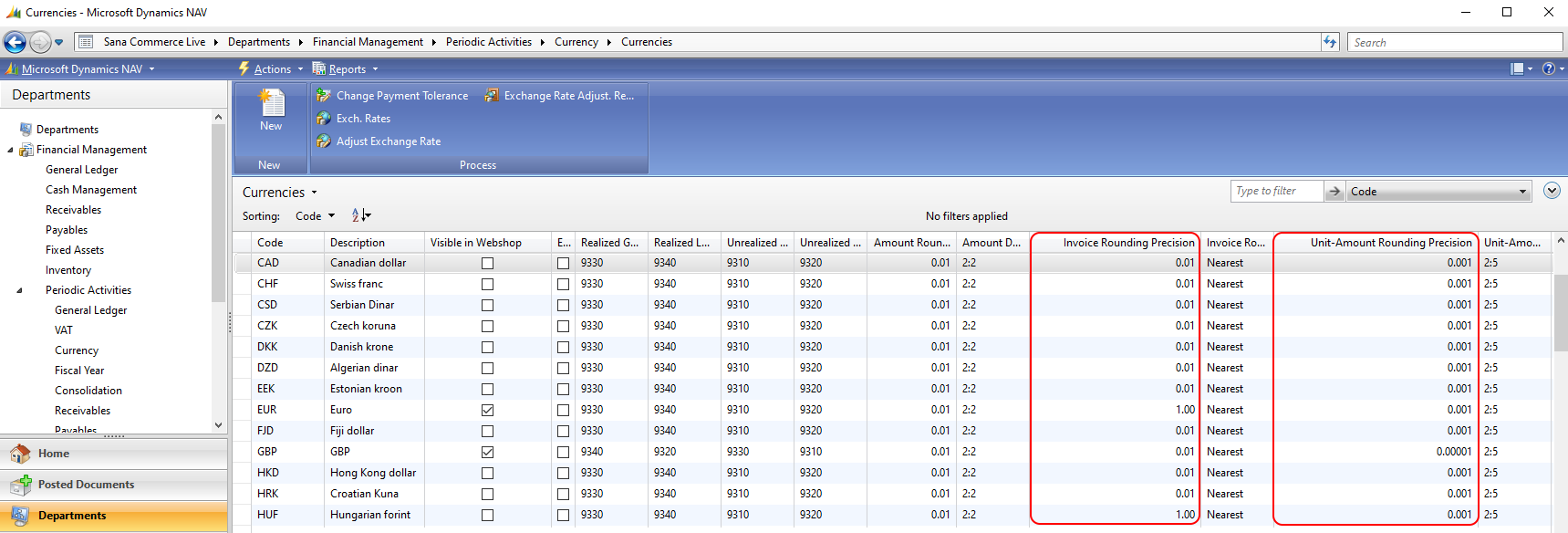
Task: Click Periodic Activities in the breadcrumb
Action: click(489, 42)
